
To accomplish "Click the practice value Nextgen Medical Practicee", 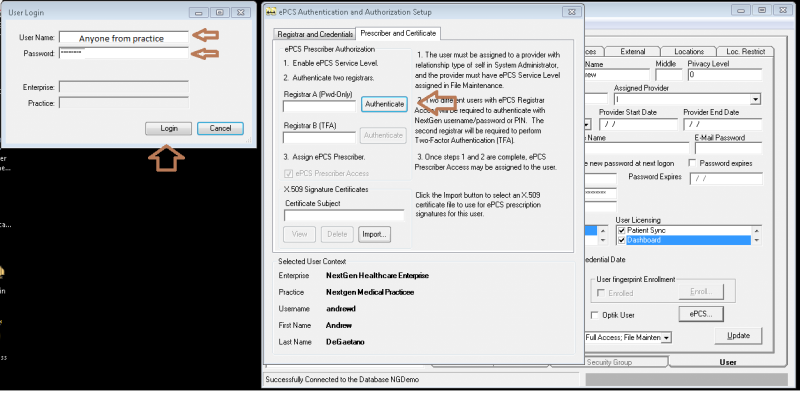I will coord(370,293).
